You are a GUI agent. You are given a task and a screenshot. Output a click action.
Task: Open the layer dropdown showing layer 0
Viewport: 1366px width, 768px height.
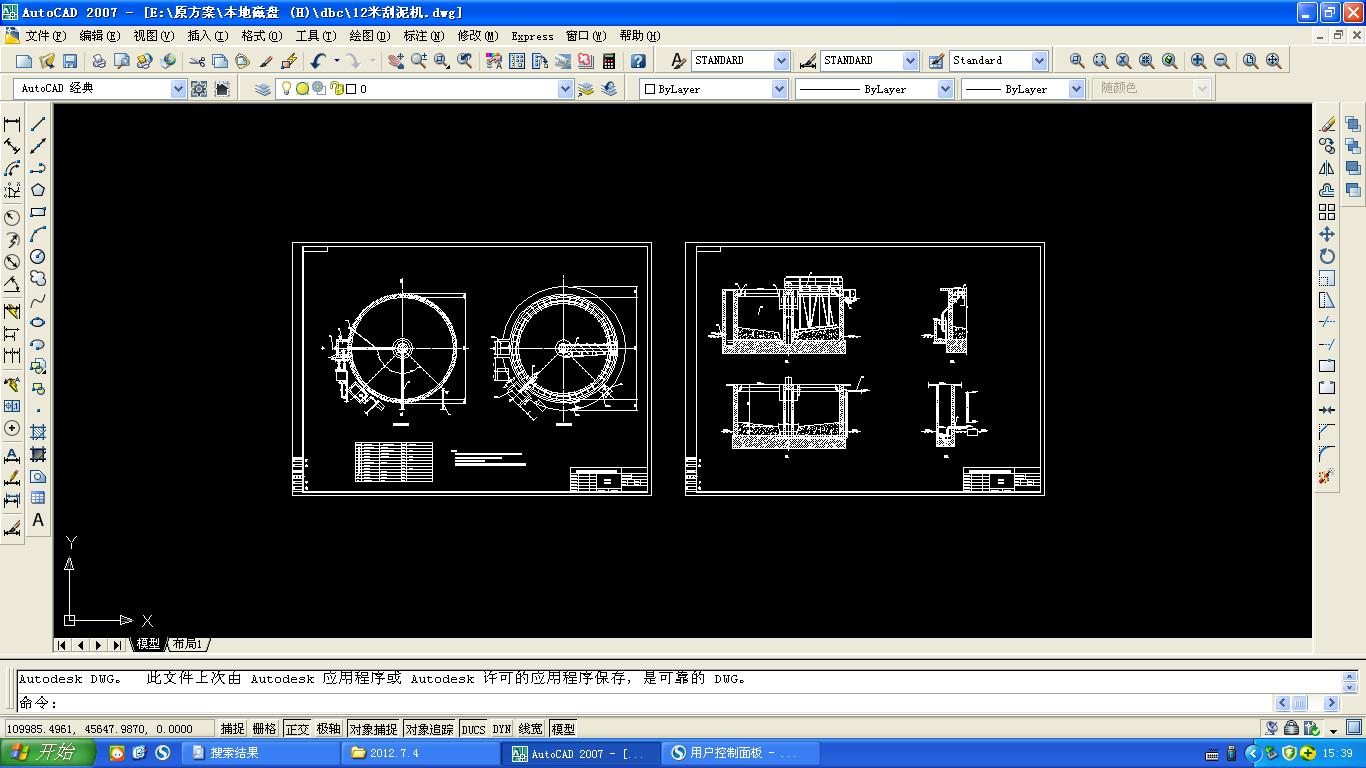(x=565, y=89)
